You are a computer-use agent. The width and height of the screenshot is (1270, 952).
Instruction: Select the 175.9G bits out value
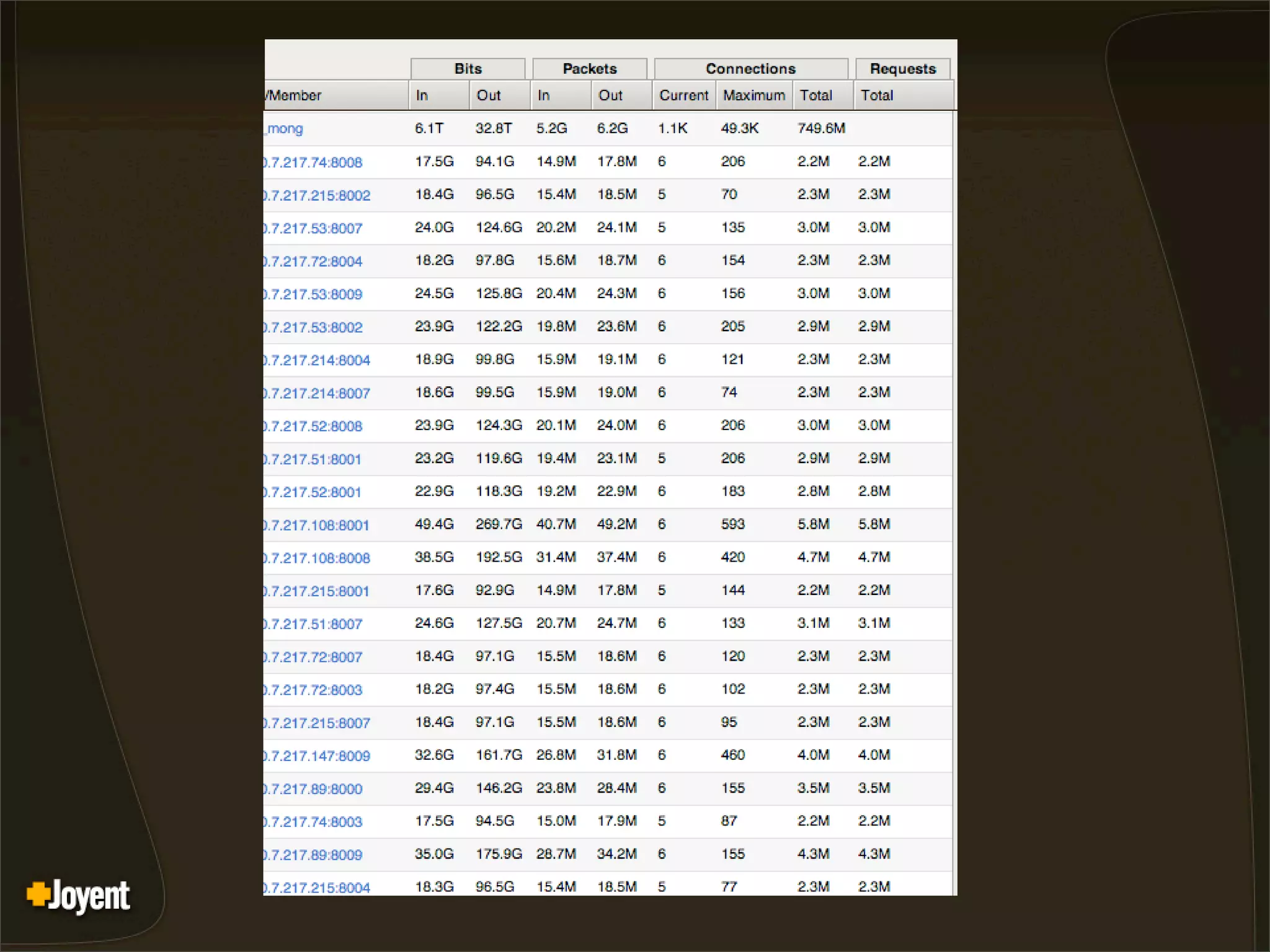[499, 854]
